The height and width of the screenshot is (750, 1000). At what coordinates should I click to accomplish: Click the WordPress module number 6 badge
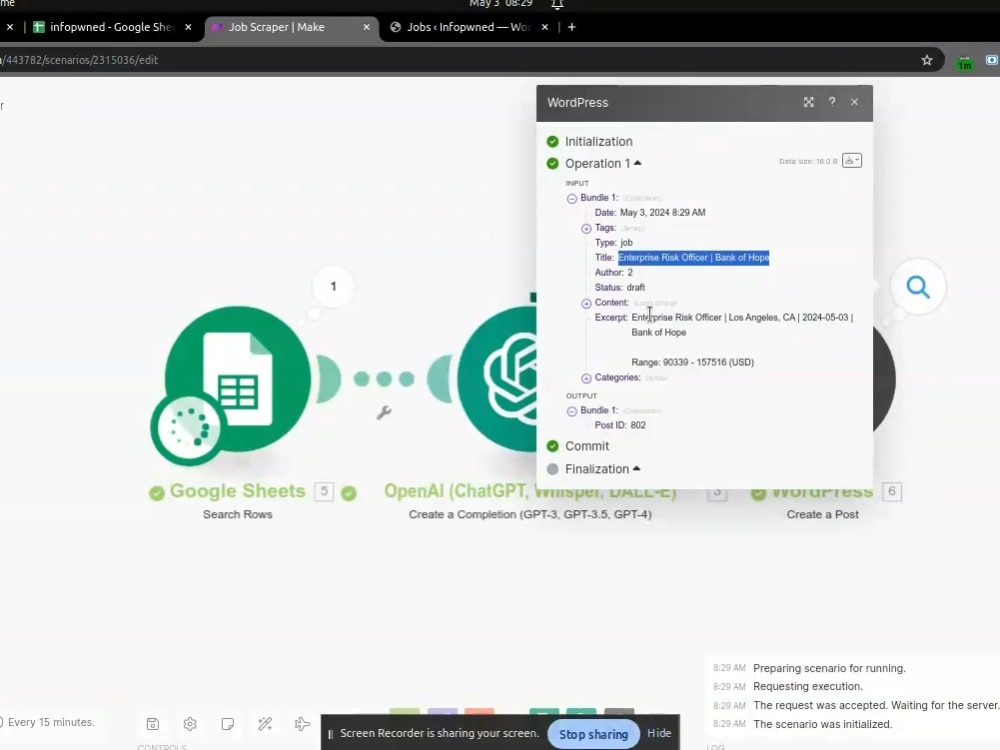[x=892, y=491]
